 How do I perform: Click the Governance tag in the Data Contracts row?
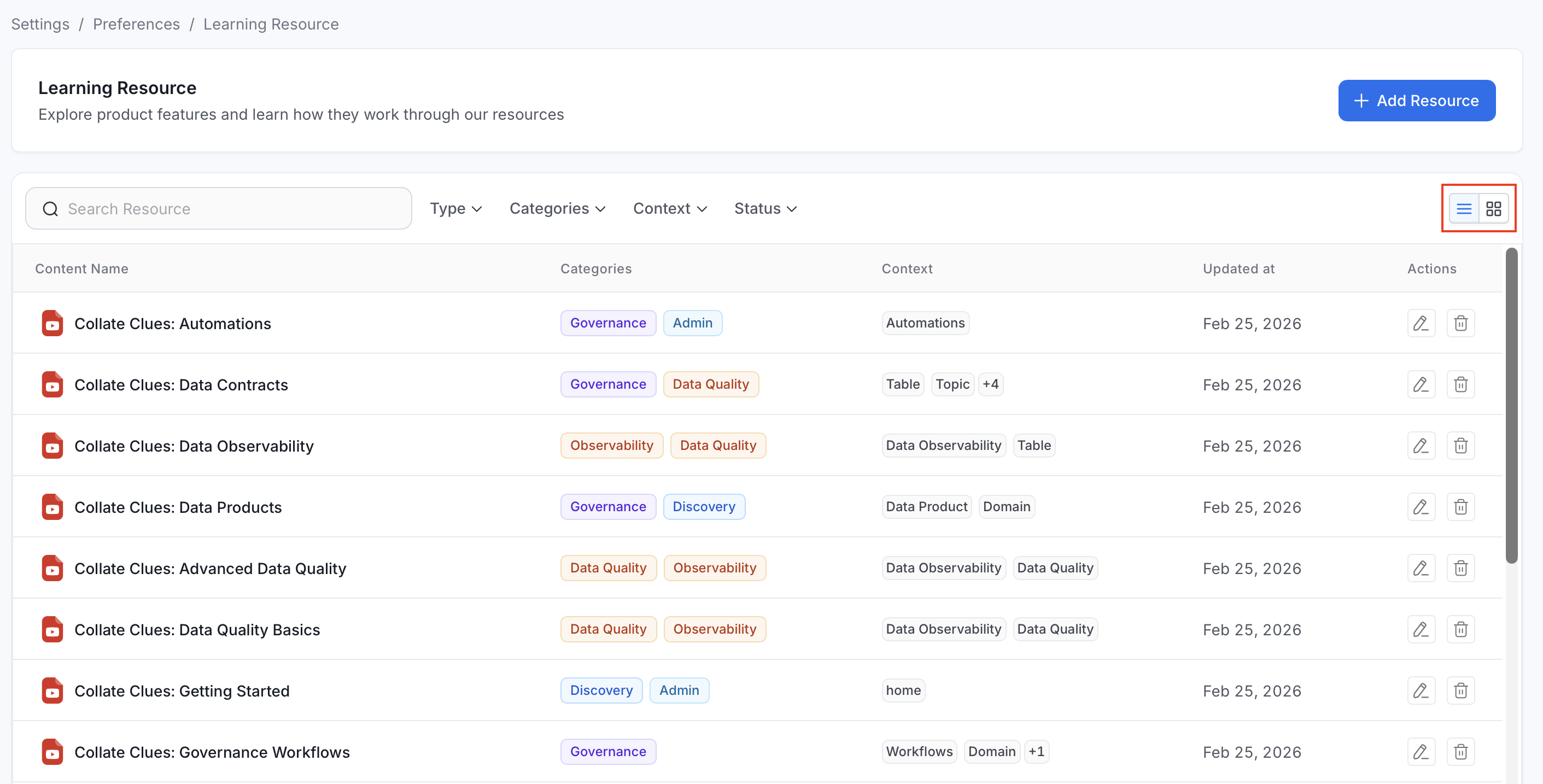pos(608,384)
